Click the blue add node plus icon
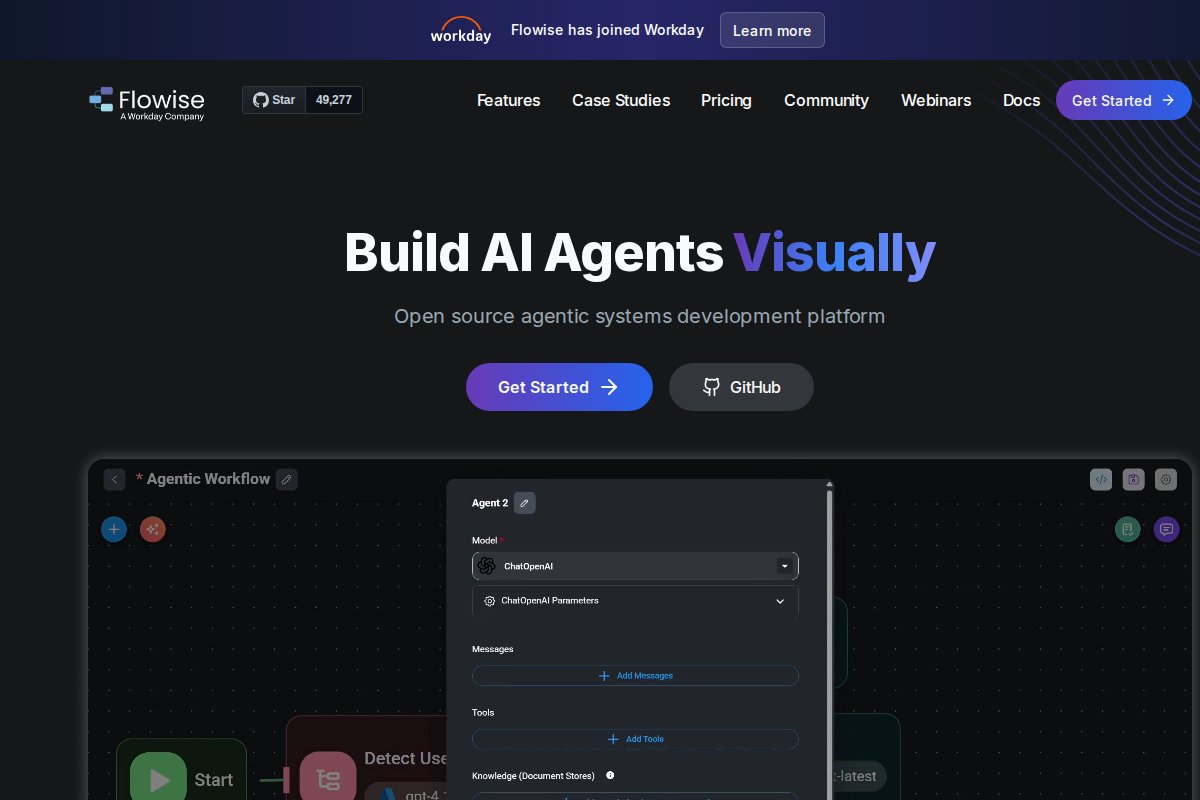Screen dimensions: 1200x800 pos(114,529)
